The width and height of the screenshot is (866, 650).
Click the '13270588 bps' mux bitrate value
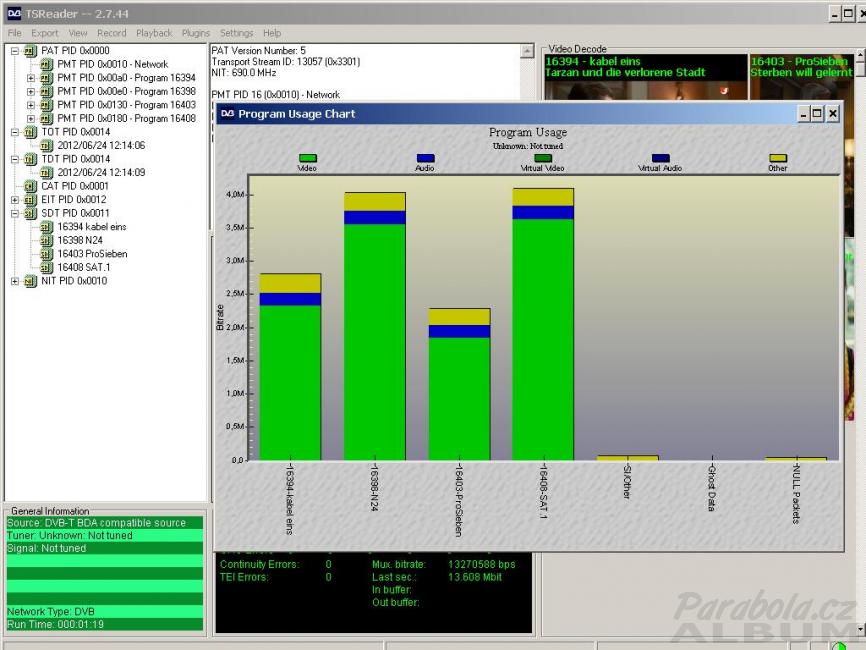(x=482, y=564)
